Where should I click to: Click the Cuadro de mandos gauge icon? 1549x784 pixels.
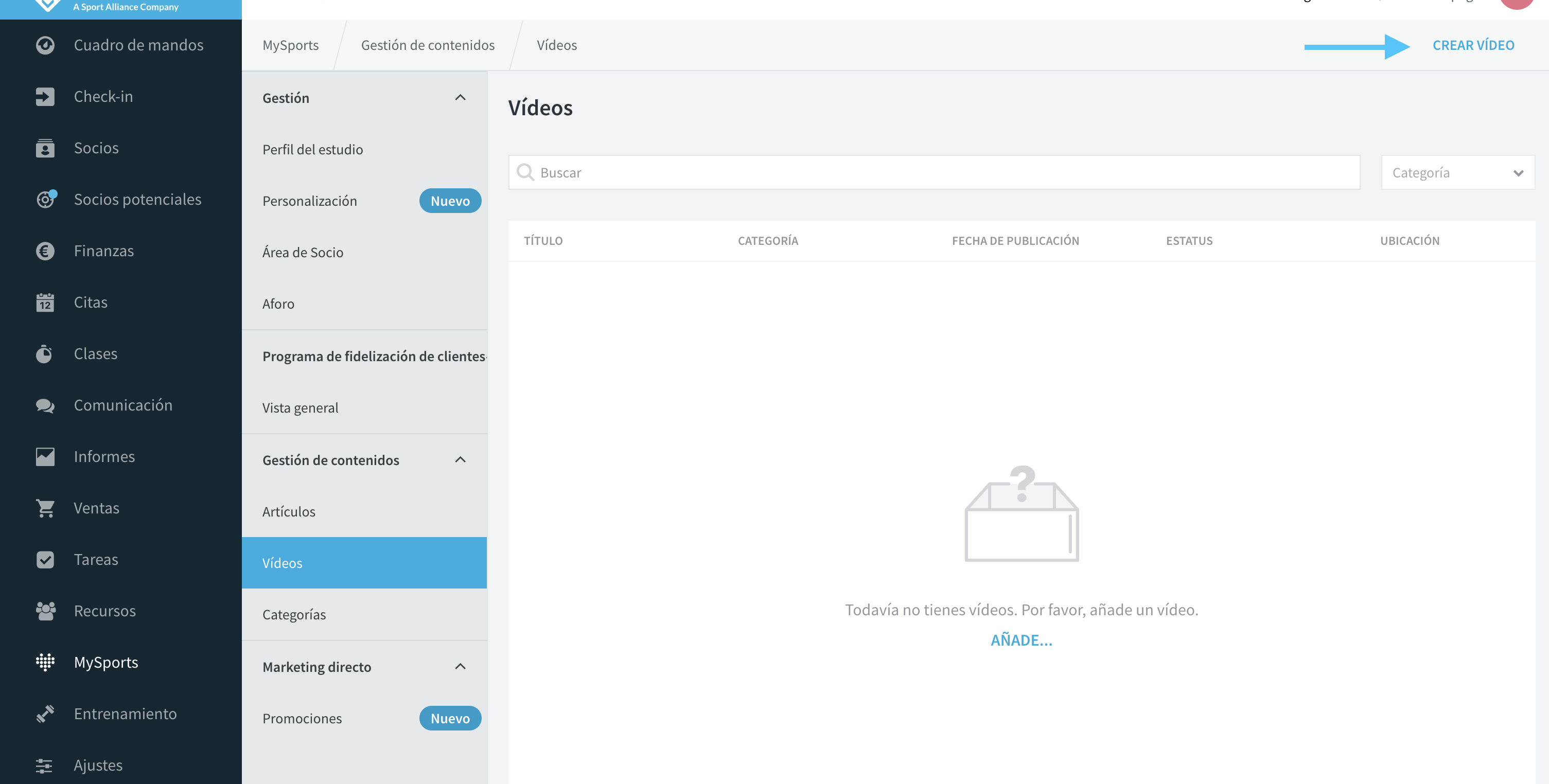(45, 45)
